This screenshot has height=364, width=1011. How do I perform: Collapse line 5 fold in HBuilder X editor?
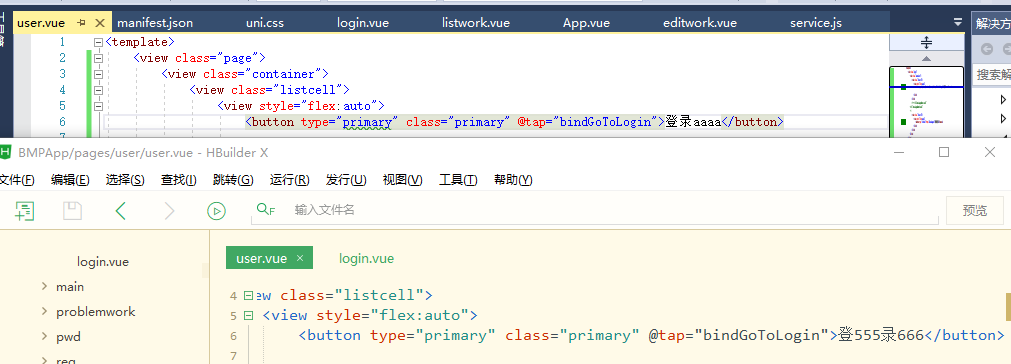click(x=248, y=316)
